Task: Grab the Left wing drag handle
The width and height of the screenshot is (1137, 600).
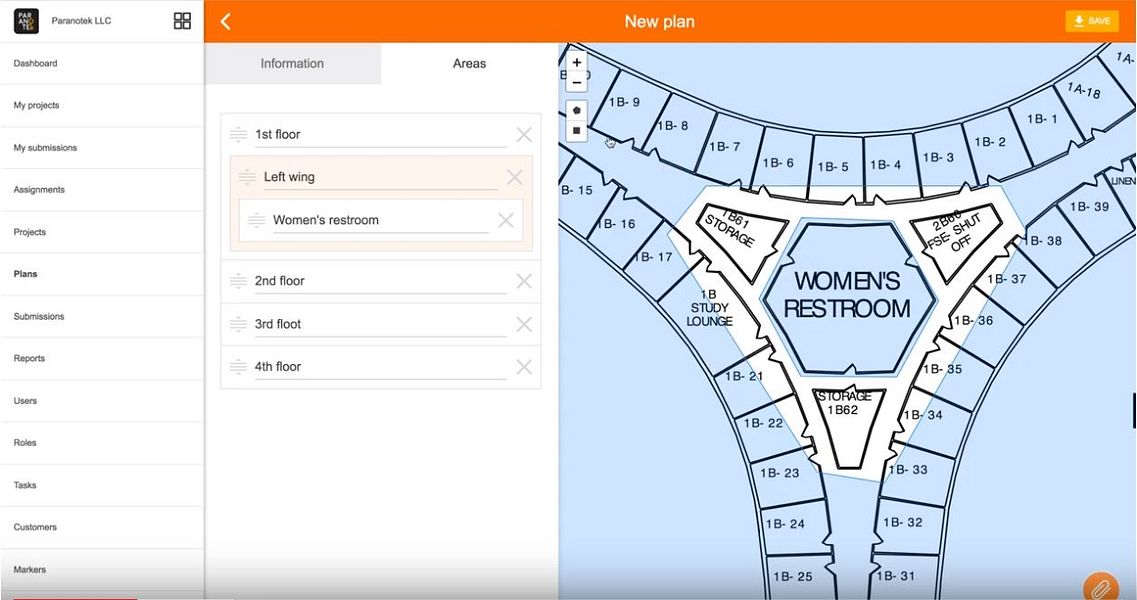Action: (247, 177)
